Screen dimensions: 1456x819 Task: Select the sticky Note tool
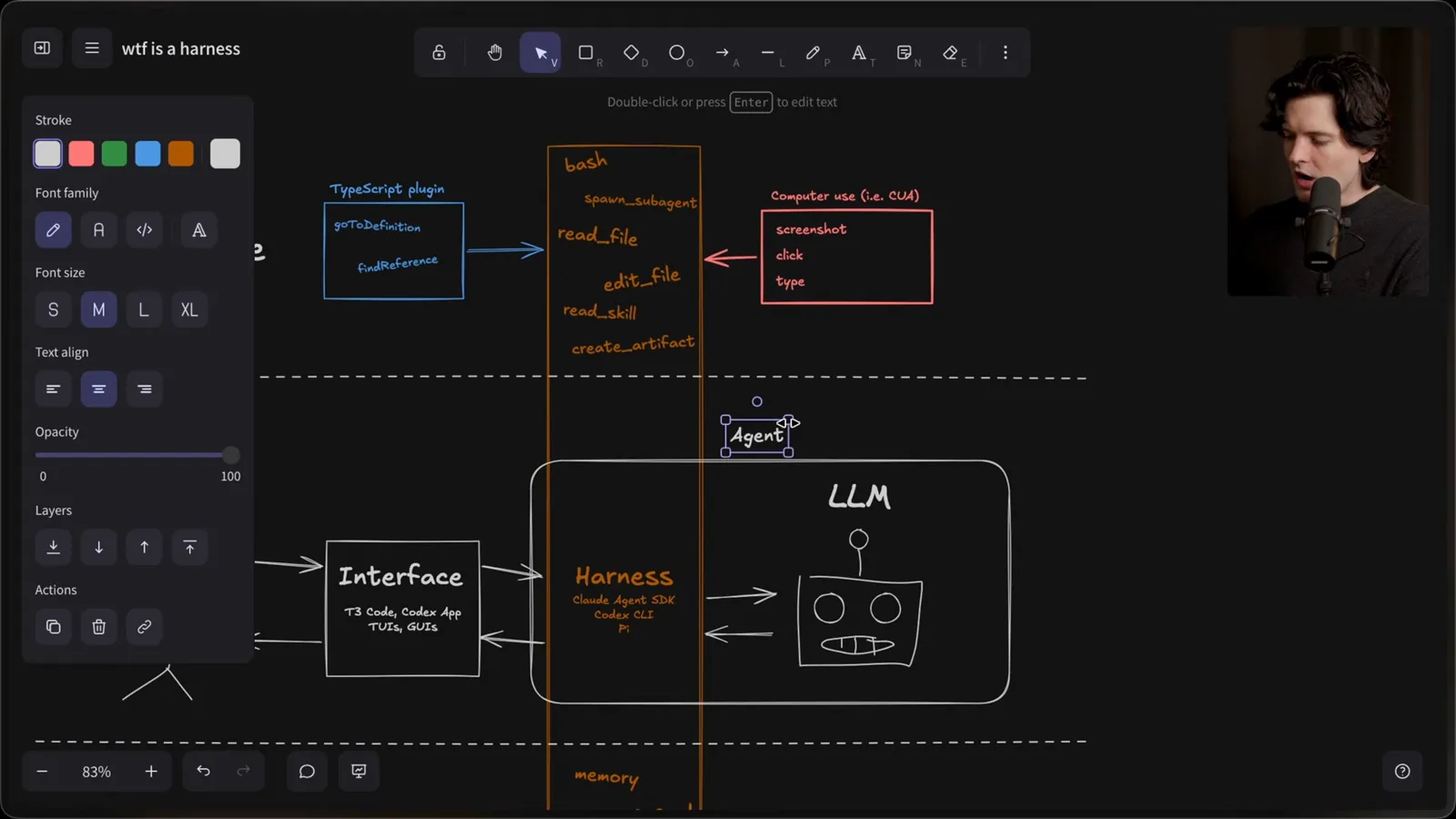click(905, 53)
